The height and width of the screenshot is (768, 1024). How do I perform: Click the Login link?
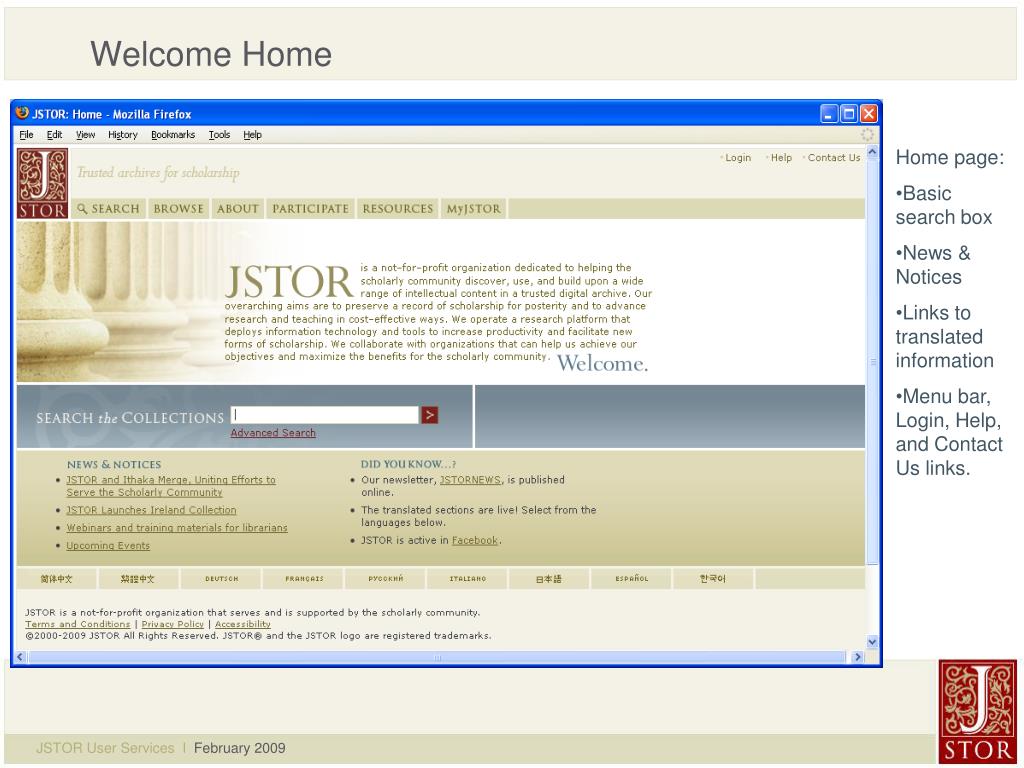738,158
